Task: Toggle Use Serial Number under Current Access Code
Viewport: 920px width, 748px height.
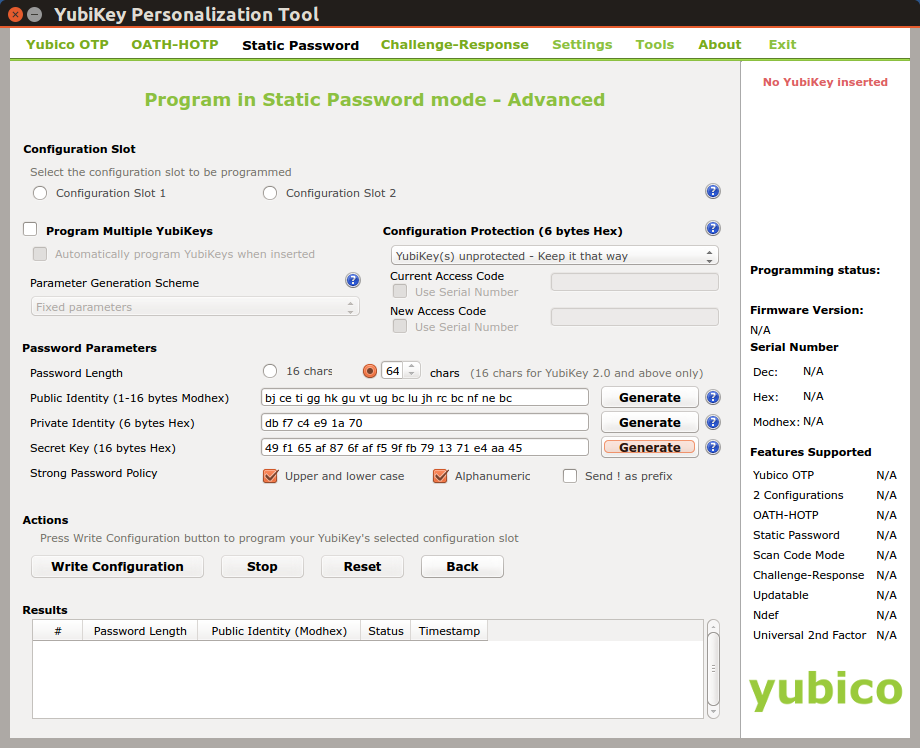Action: coord(400,292)
